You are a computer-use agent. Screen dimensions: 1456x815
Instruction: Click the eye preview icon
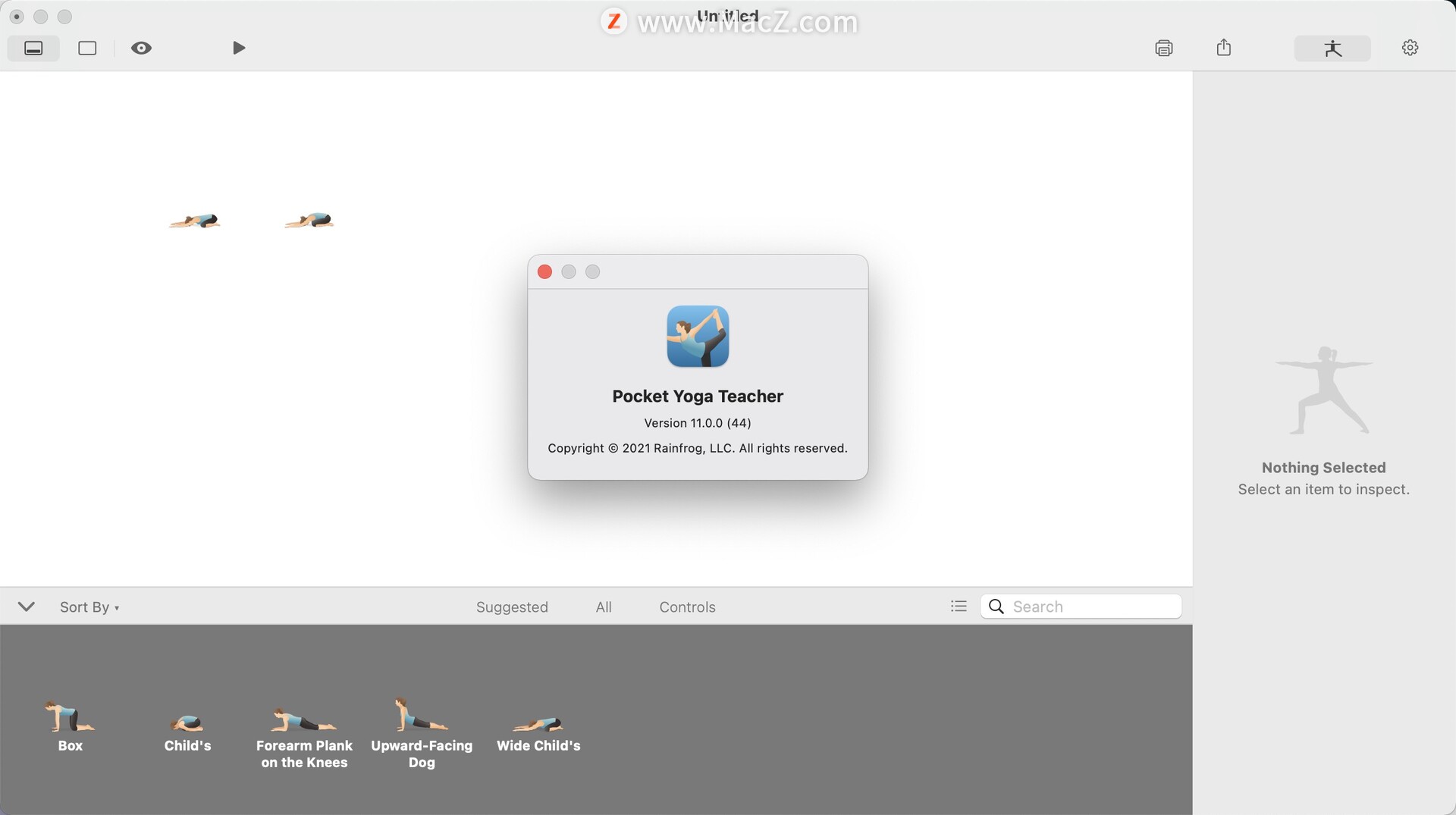pyautogui.click(x=141, y=48)
